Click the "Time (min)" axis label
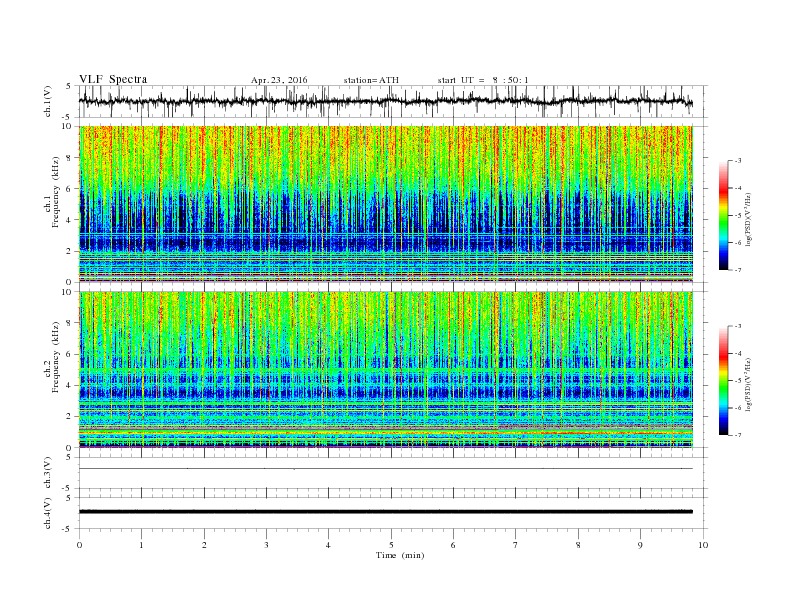This screenshot has height=612, width=792. [400, 555]
